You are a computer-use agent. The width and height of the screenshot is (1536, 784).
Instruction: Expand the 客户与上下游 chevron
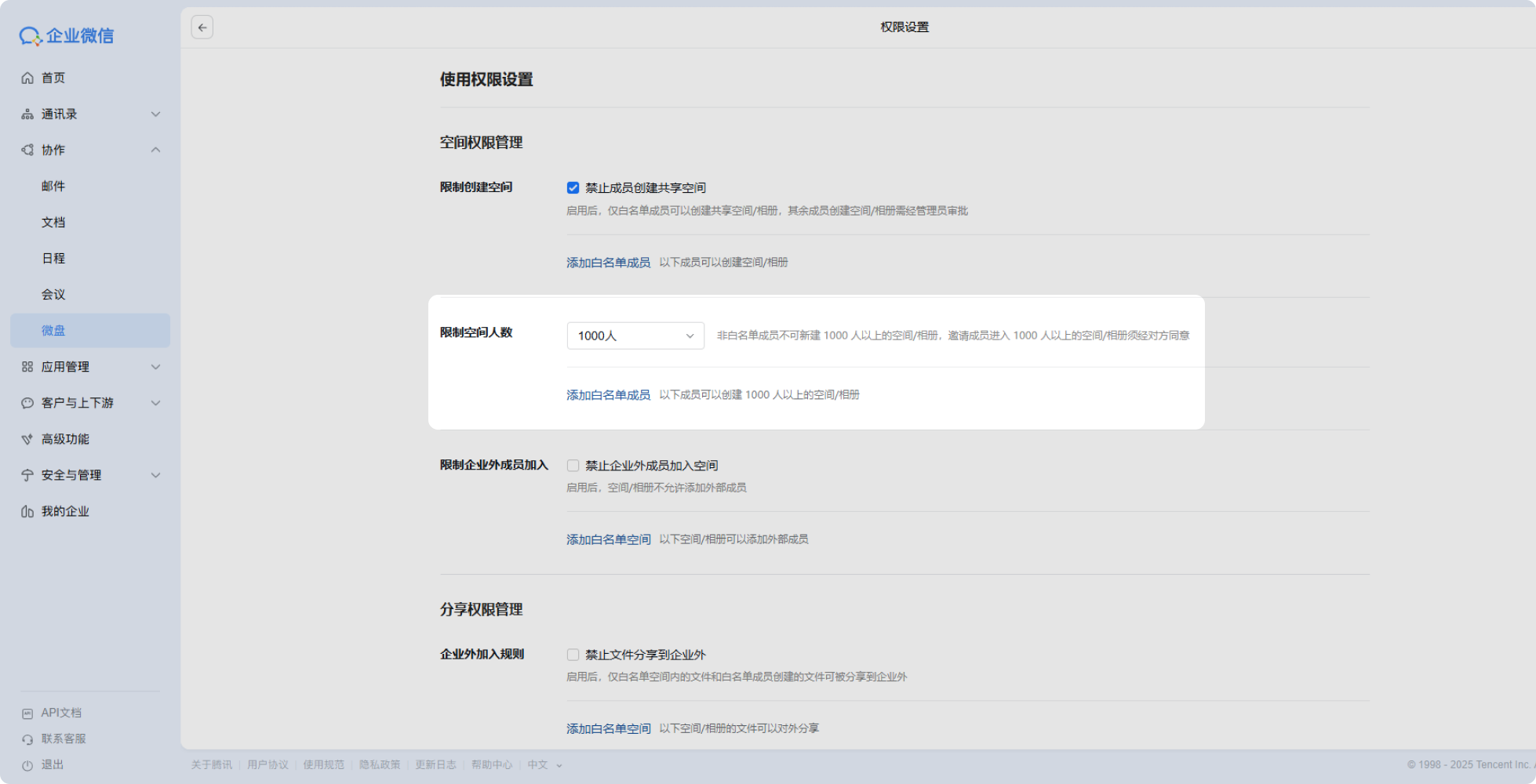tap(155, 403)
